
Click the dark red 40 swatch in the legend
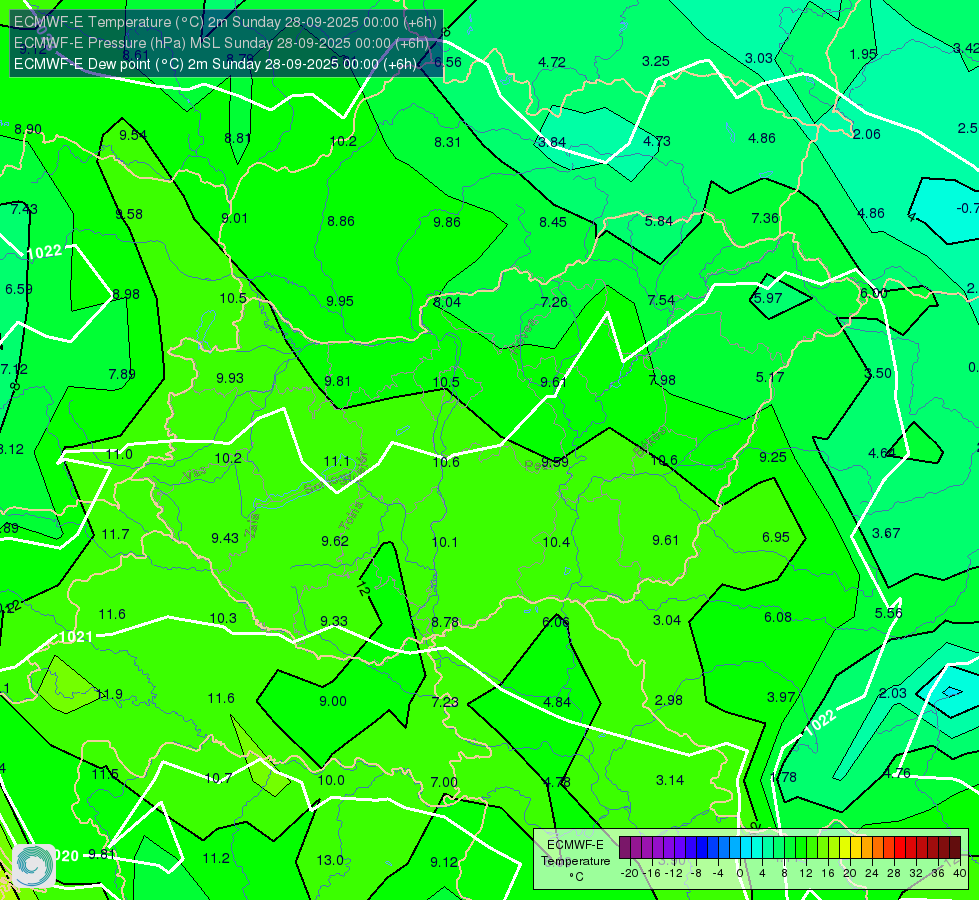tap(955, 848)
